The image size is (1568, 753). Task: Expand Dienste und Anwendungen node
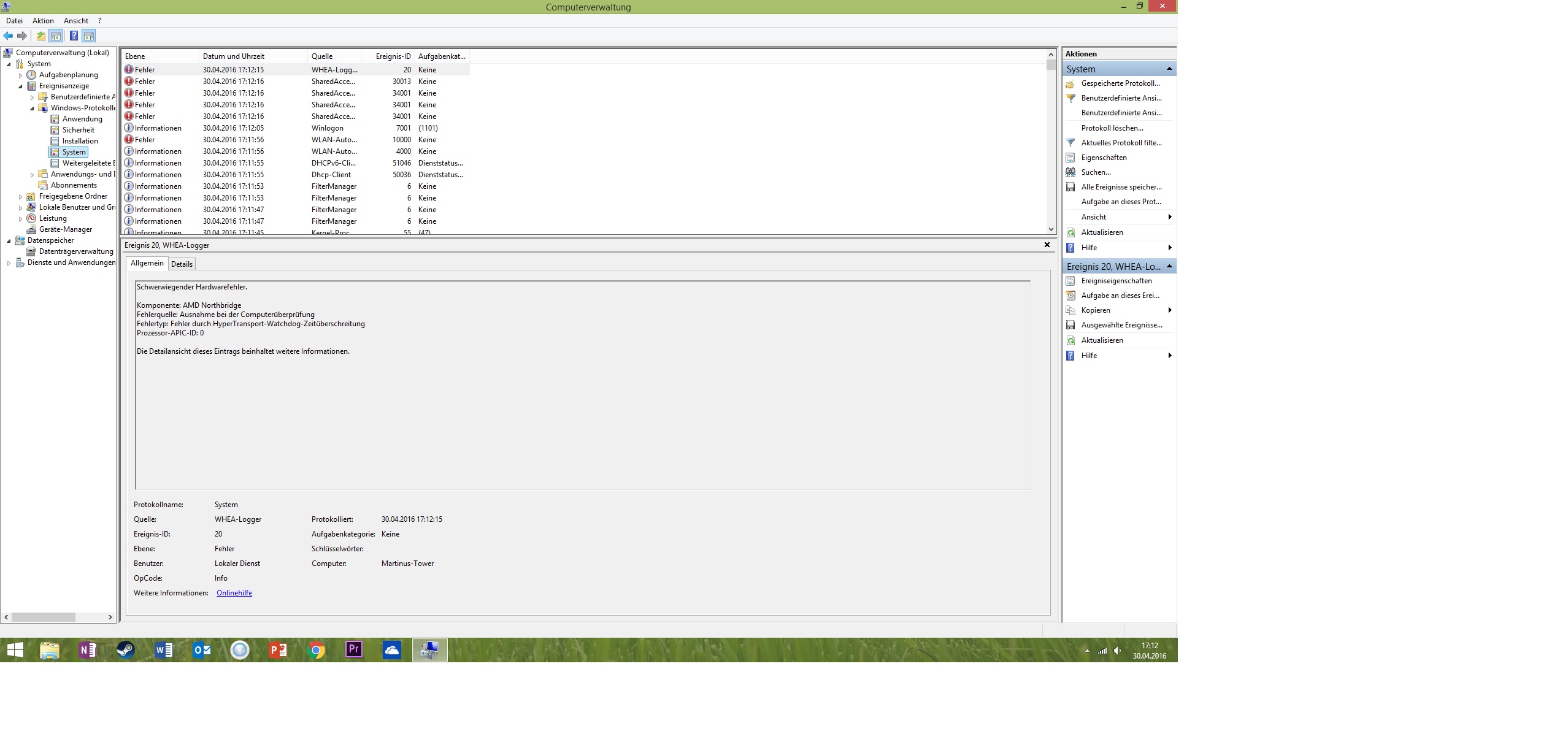pyautogui.click(x=9, y=263)
